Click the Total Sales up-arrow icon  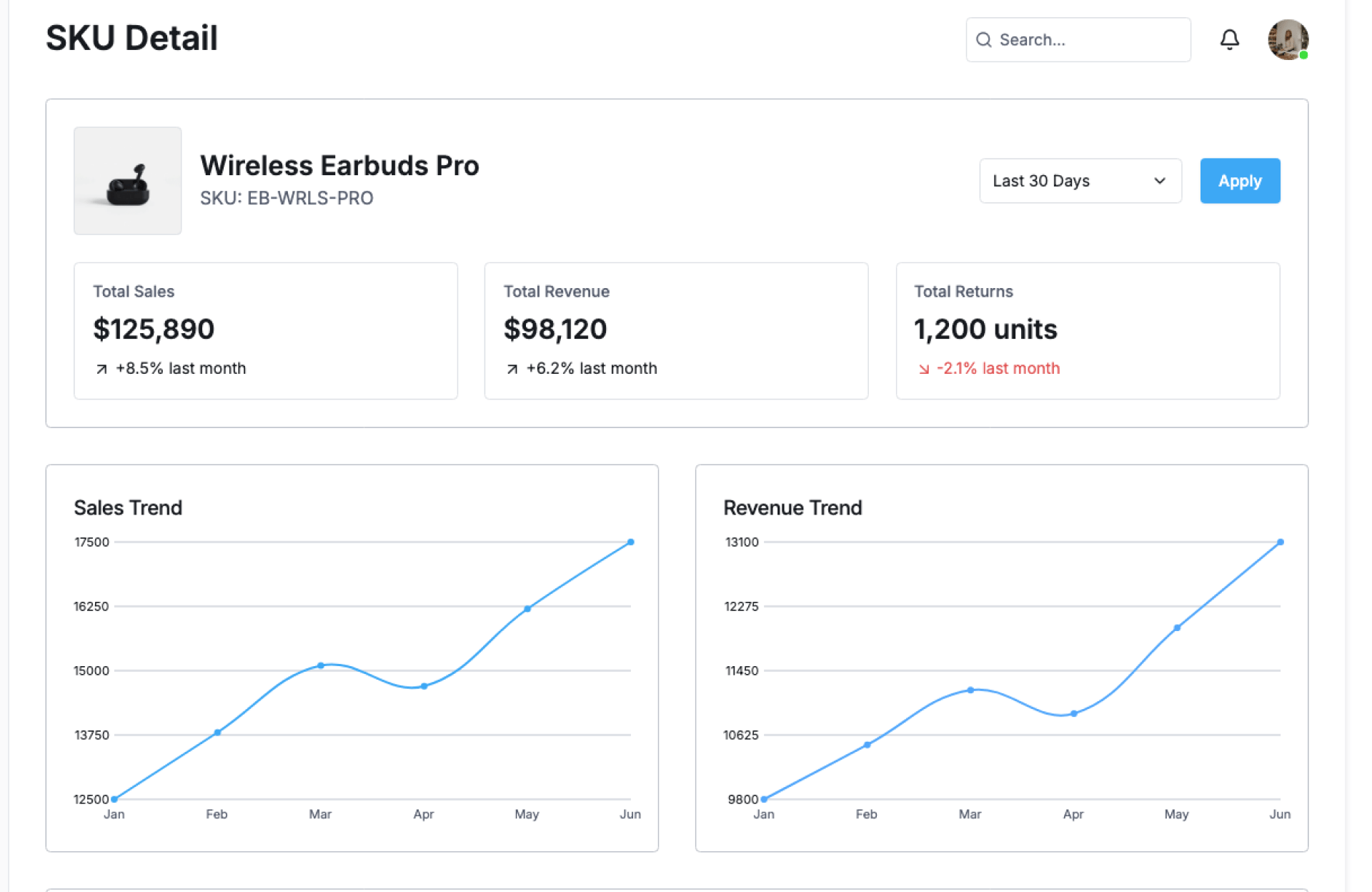click(101, 369)
